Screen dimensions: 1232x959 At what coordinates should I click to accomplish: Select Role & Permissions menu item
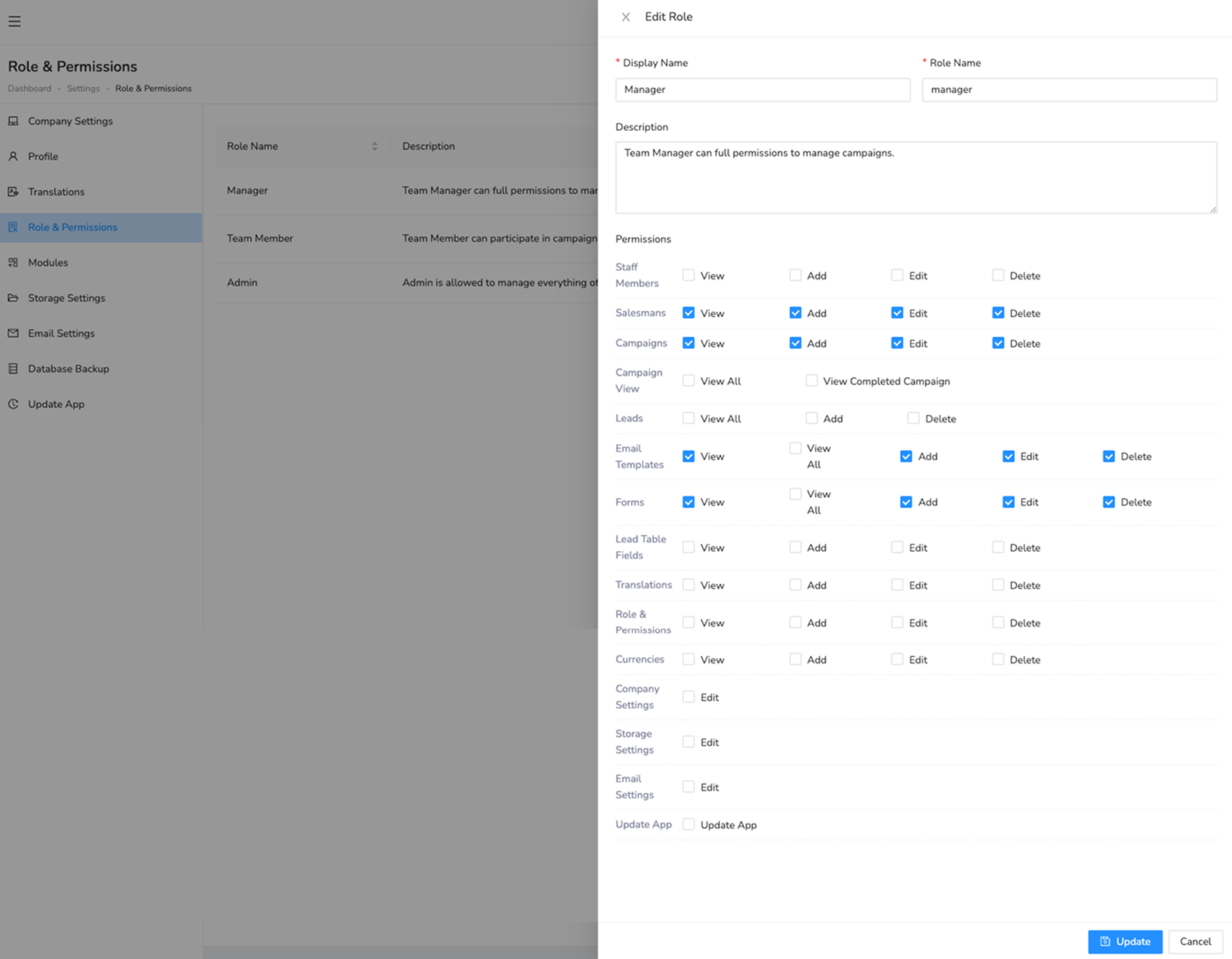(101, 227)
